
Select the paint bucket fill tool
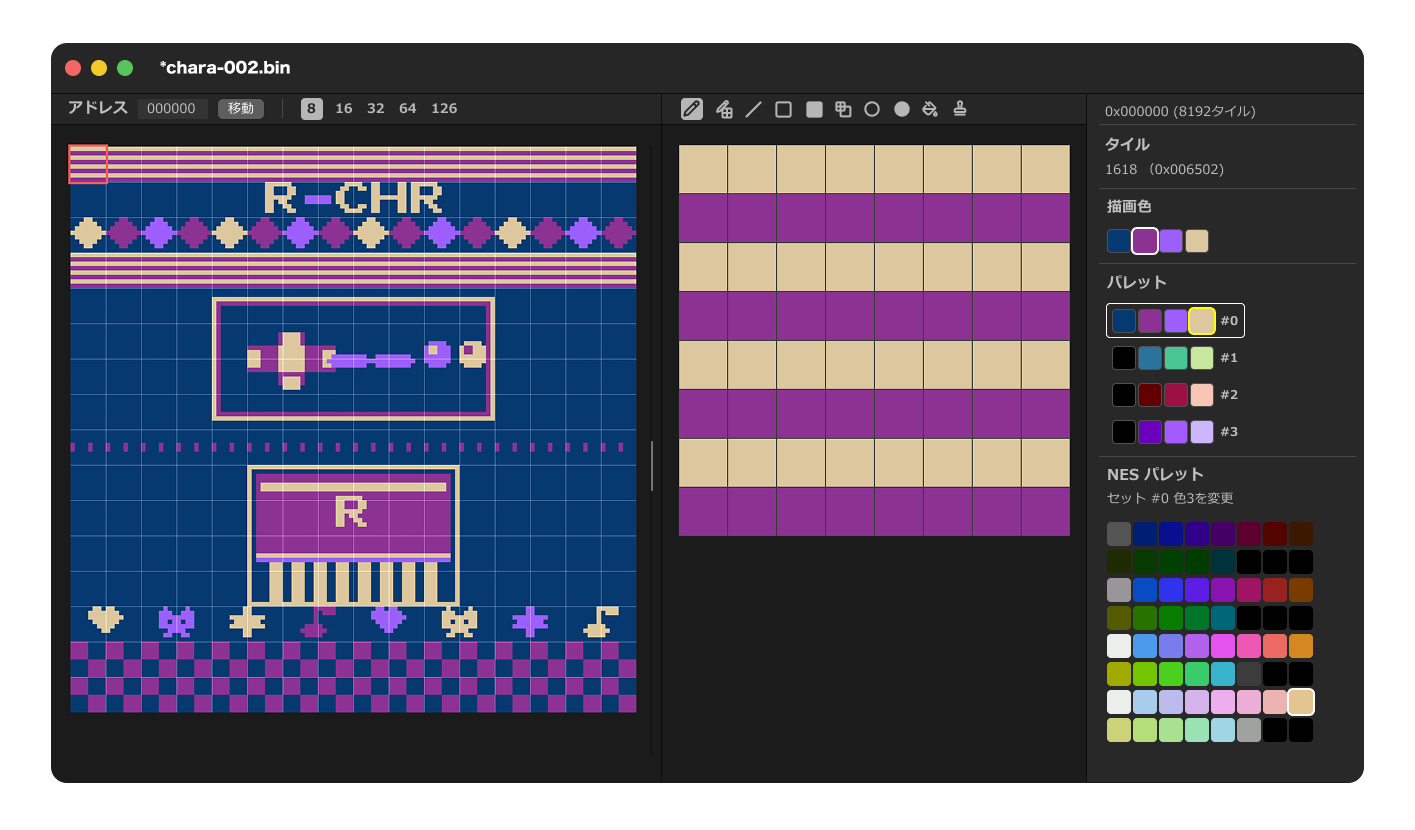(930, 109)
